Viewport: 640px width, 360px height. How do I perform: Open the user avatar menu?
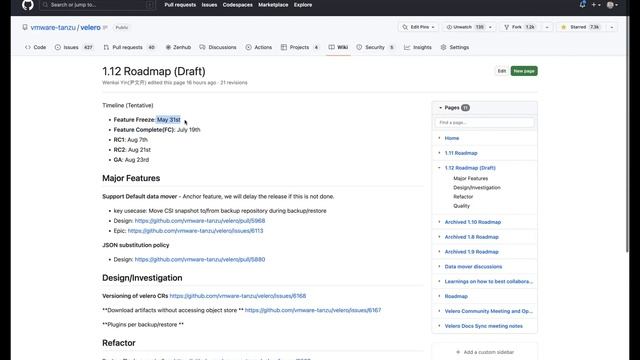coord(612,5)
